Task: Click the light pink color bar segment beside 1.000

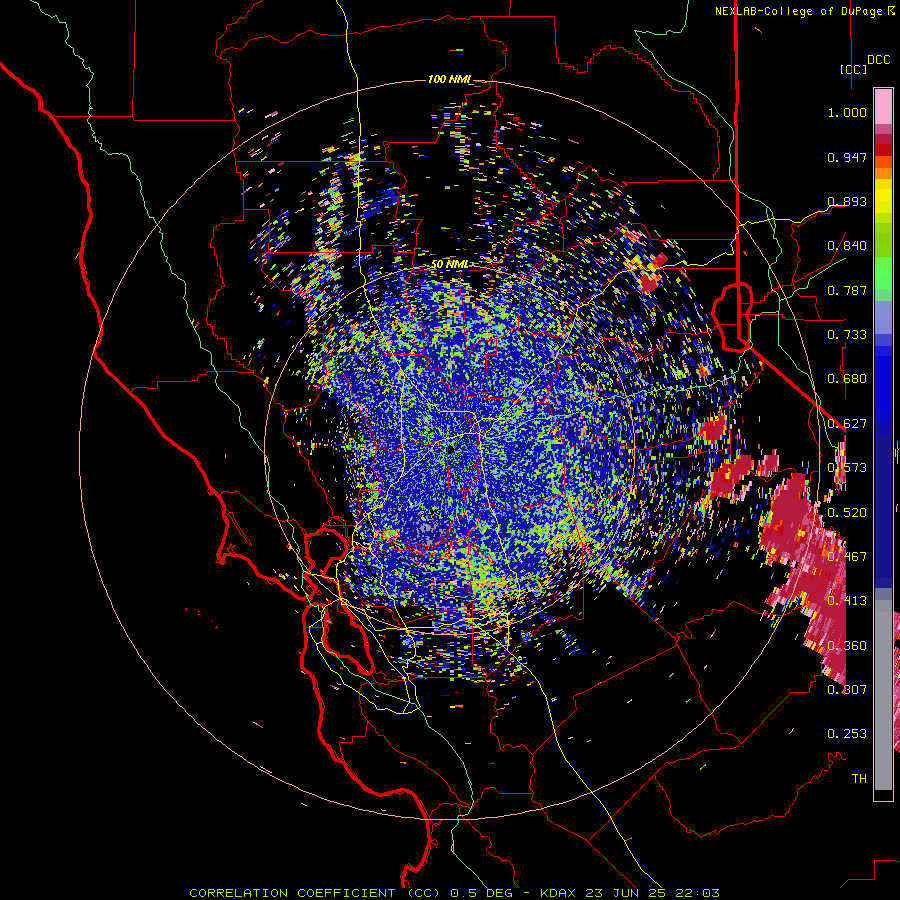Action: 883,107
